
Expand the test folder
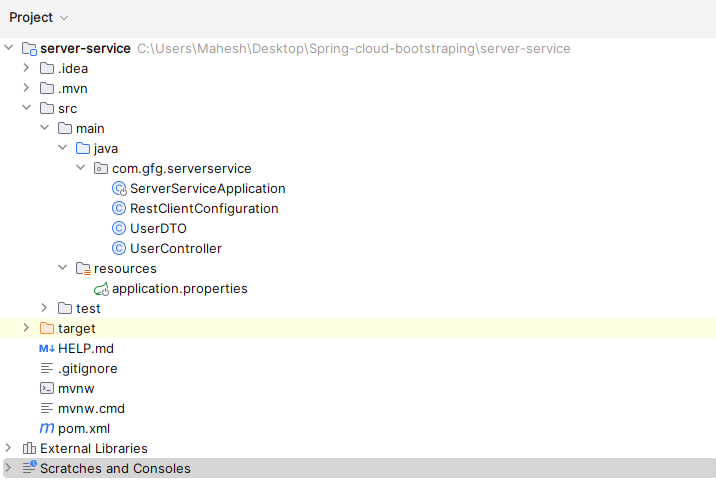[45, 308]
